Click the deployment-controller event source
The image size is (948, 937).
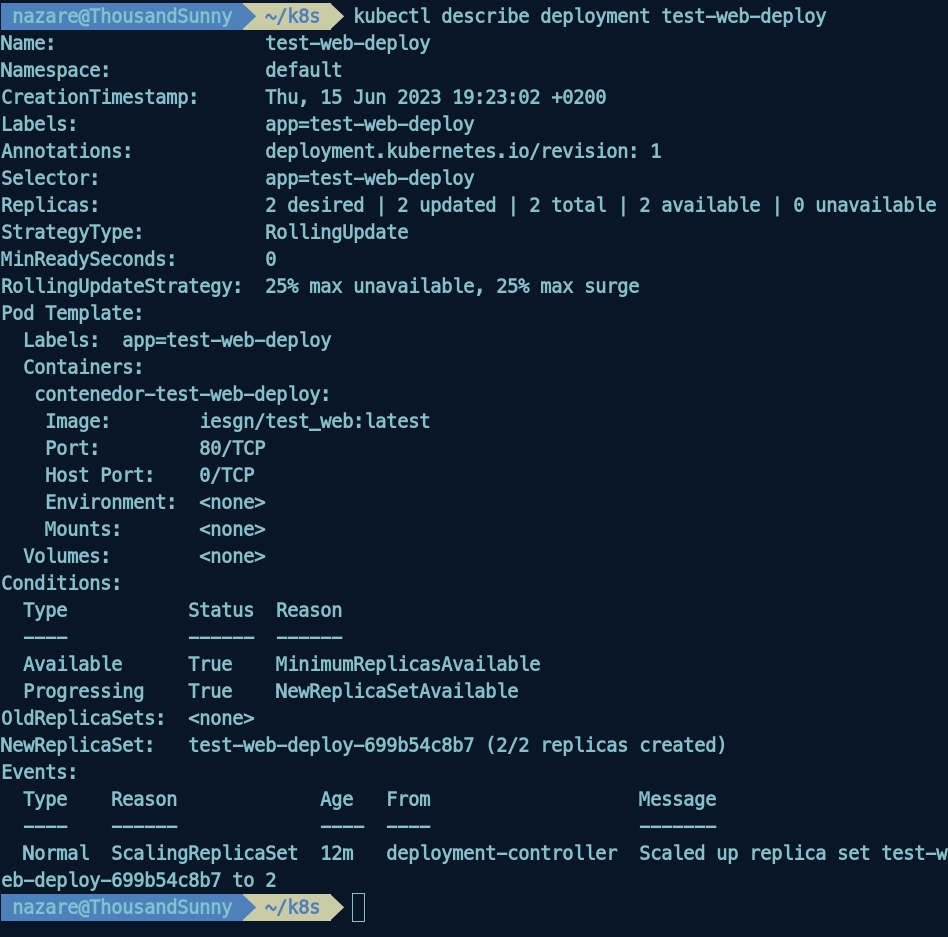click(x=501, y=853)
